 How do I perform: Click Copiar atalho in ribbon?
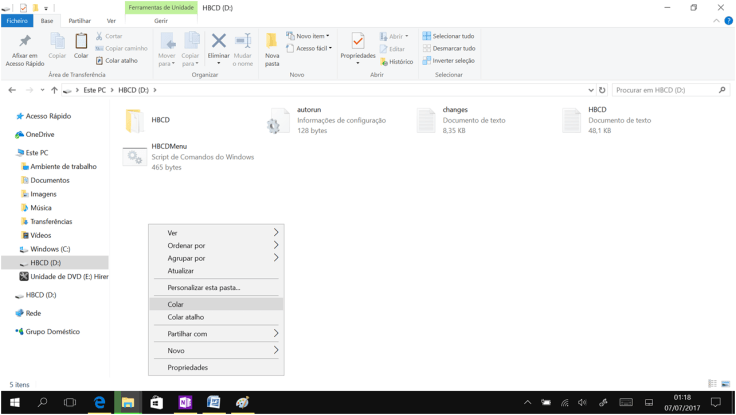pos(117,61)
